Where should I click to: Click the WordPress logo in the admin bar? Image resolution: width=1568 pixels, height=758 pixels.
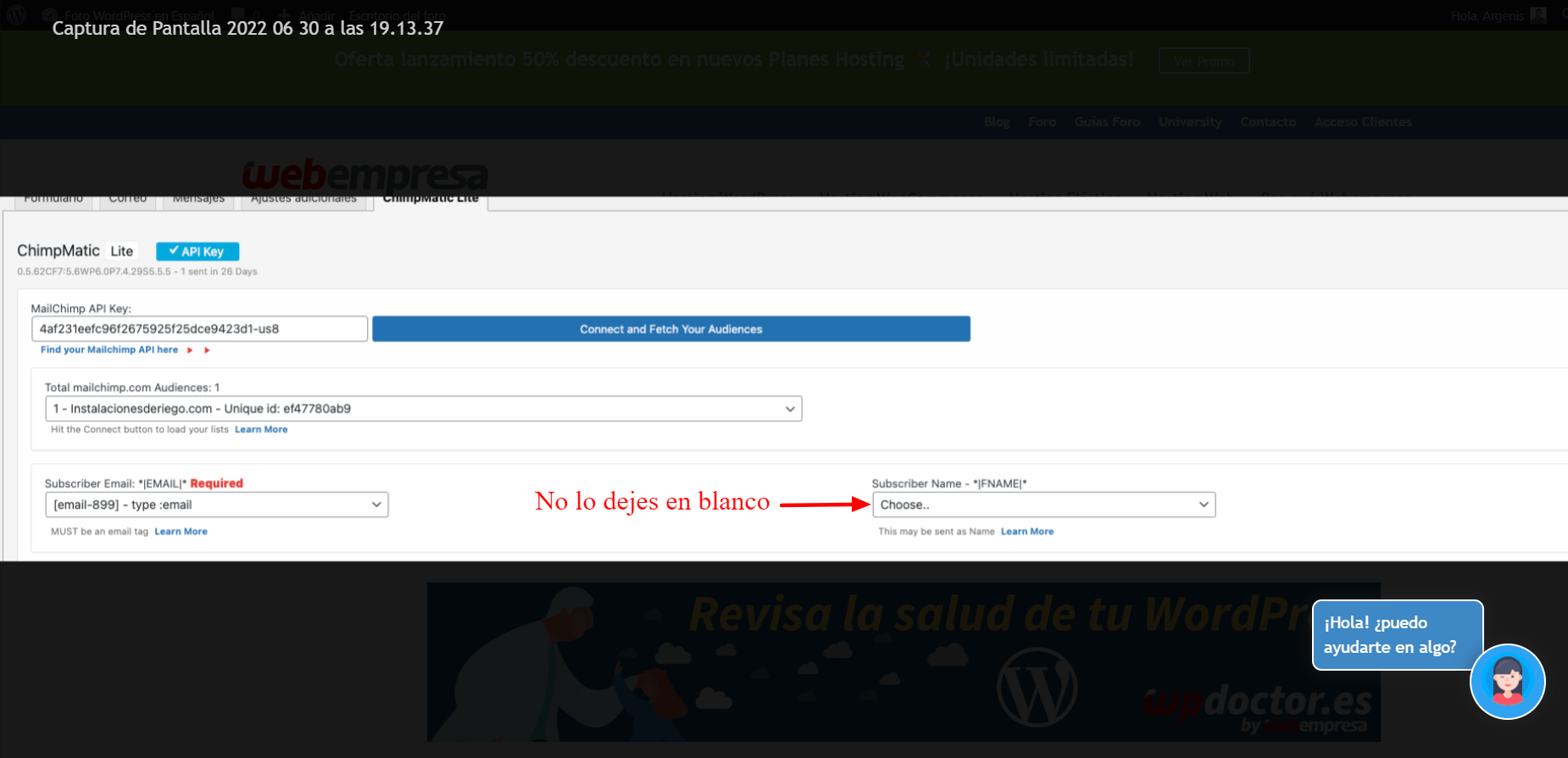(17, 14)
